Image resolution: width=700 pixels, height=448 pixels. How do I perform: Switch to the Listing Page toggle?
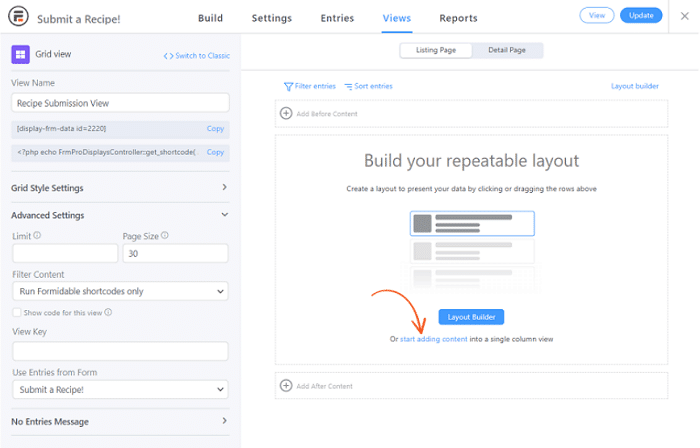pyautogui.click(x=436, y=50)
